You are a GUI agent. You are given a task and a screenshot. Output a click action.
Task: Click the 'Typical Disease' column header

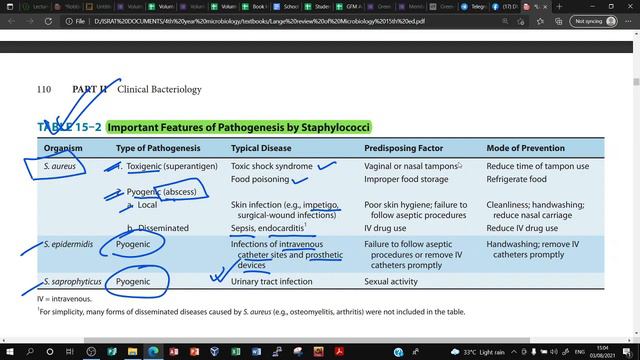(x=261, y=148)
